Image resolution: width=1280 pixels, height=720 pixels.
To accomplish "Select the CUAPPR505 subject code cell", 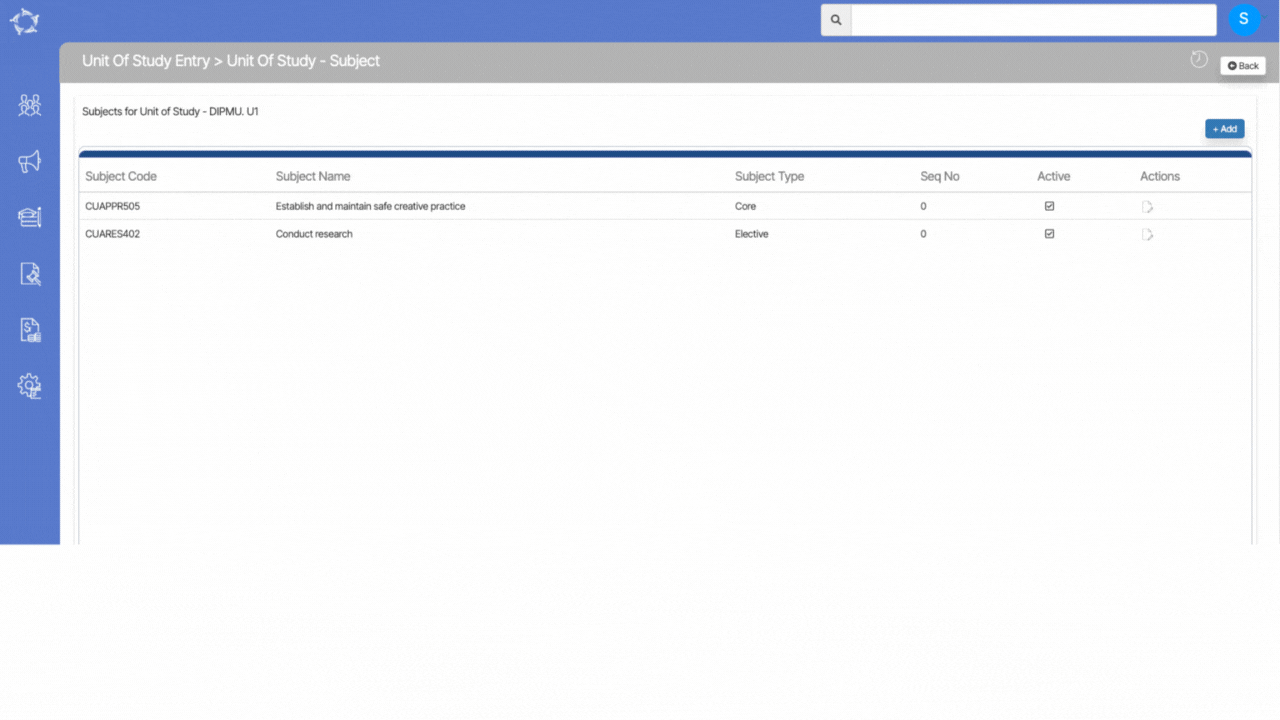I will [x=113, y=206].
